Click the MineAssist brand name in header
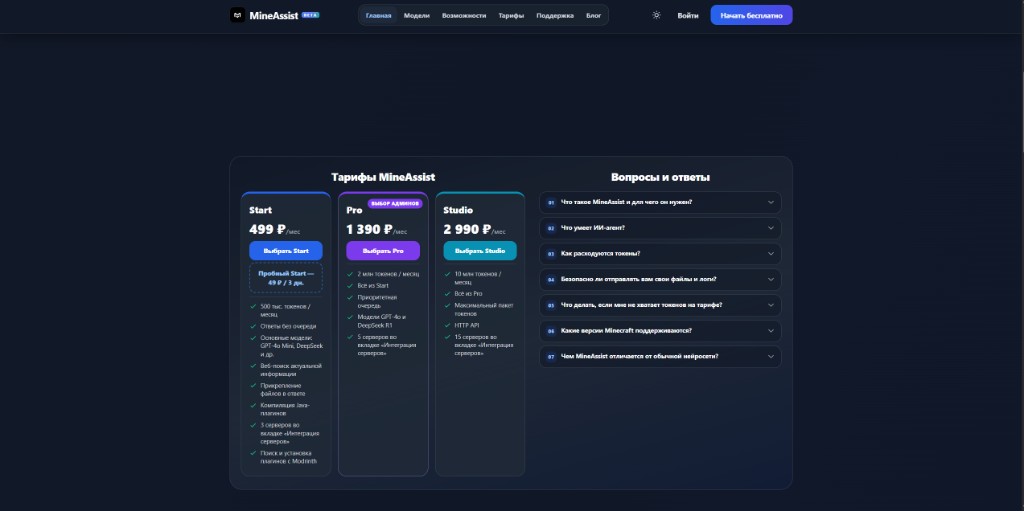Viewport: 1024px width, 511px height. click(x=274, y=15)
